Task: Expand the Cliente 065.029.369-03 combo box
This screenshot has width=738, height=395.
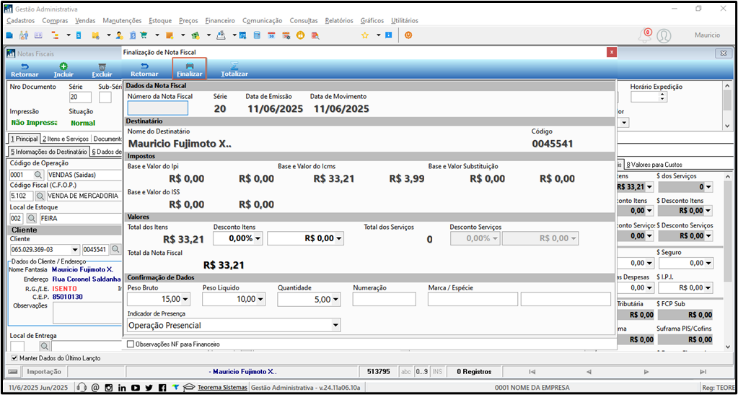Action: click(75, 249)
